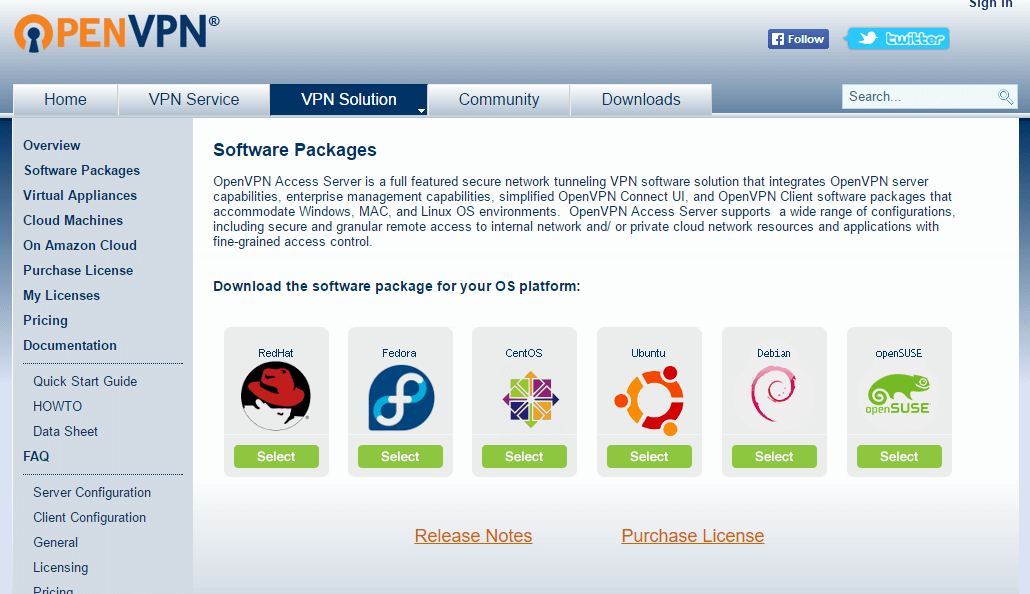Go to Virtual Appliances sidebar link
Screen dimensions: 1030x594
click(x=80, y=195)
